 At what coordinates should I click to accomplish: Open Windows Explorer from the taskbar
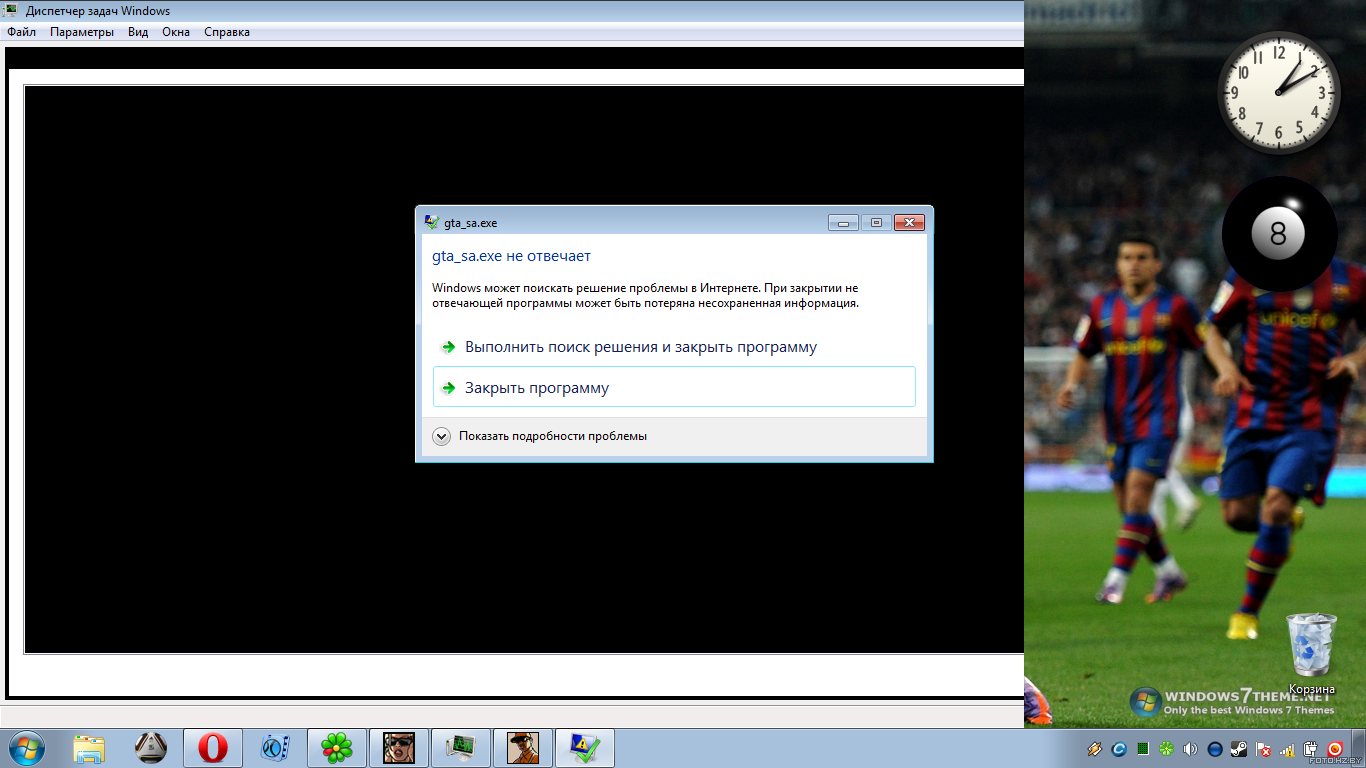[89, 748]
